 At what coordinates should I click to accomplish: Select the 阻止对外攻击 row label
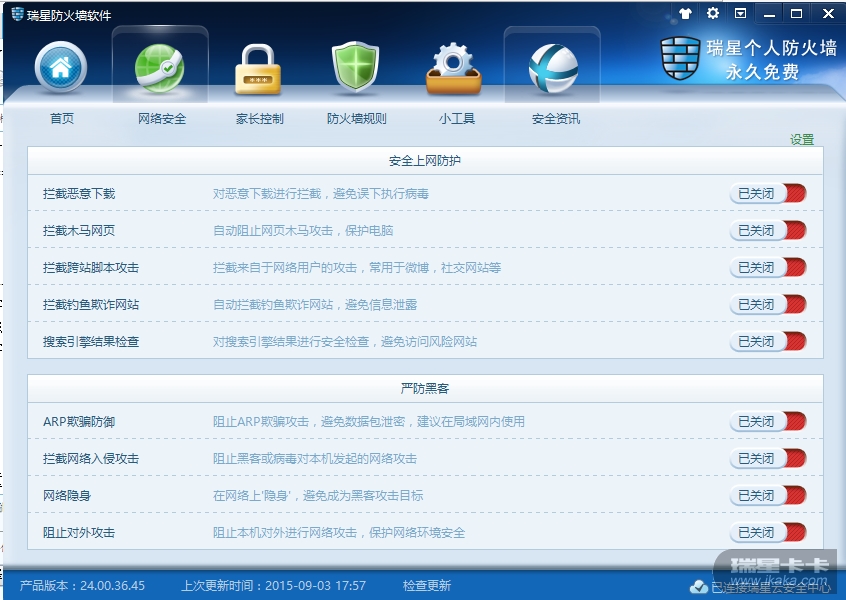79,533
